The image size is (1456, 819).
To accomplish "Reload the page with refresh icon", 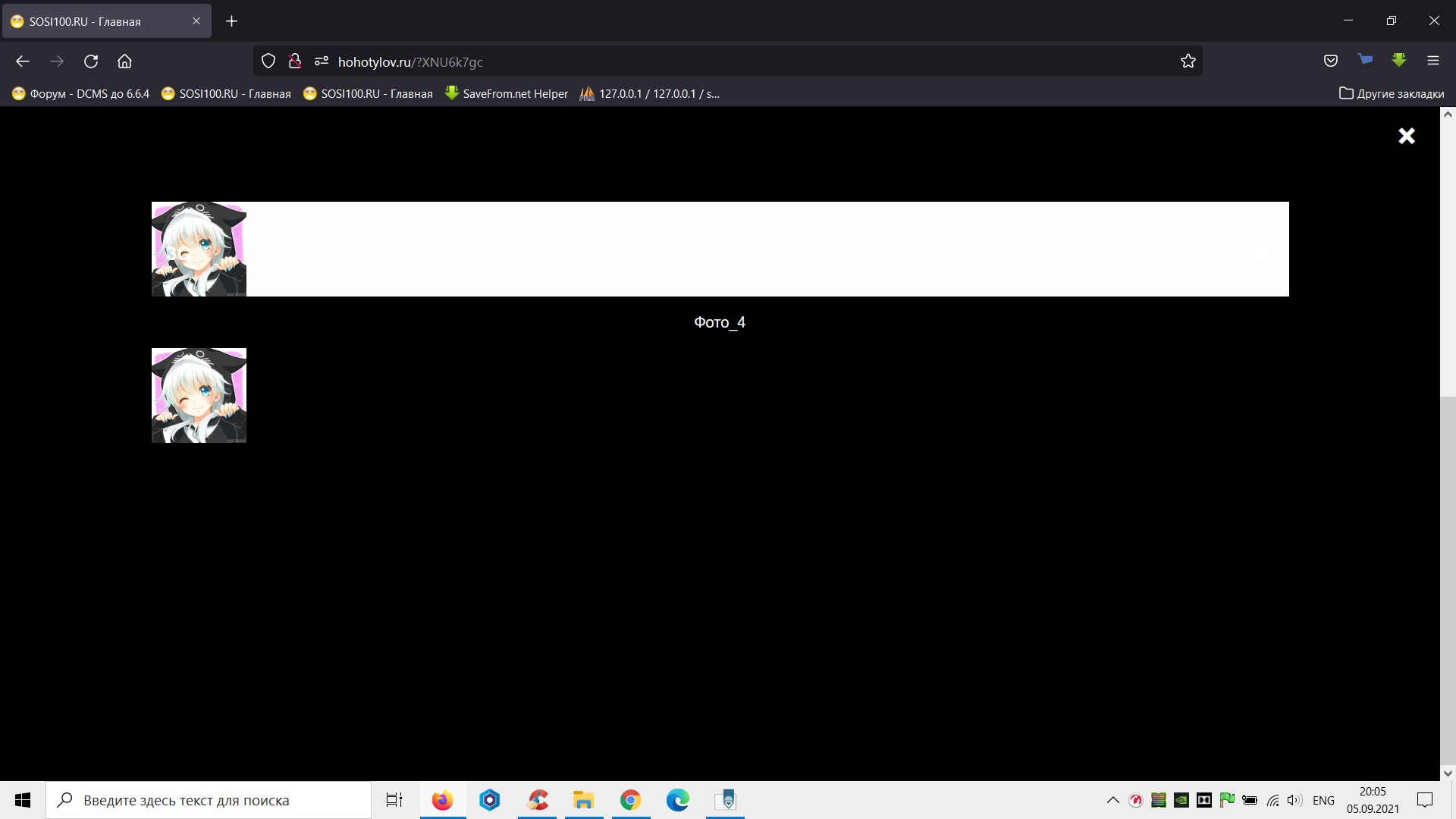I will click(91, 61).
